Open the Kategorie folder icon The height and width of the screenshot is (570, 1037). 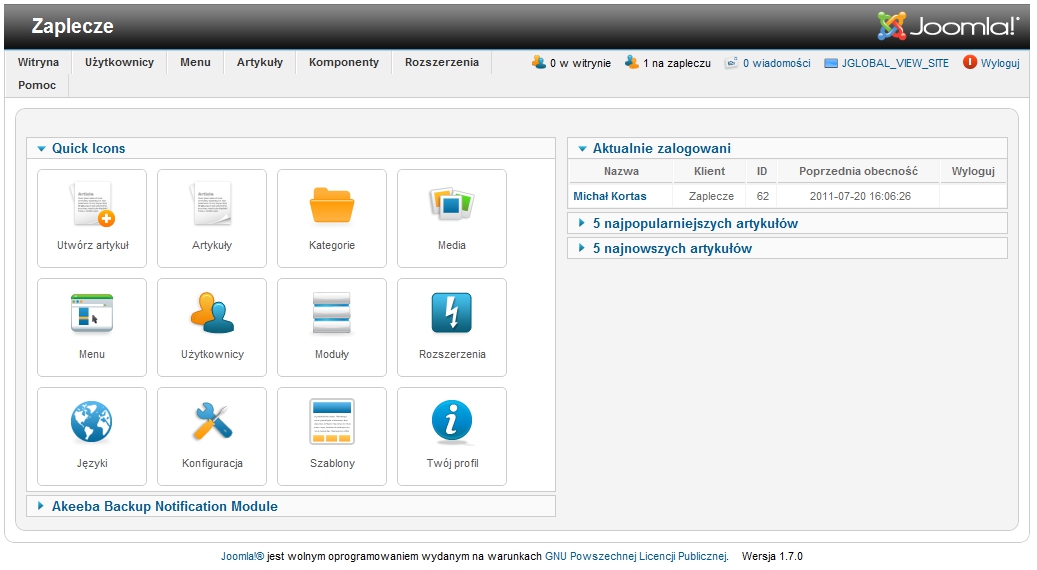pos(332,217)
